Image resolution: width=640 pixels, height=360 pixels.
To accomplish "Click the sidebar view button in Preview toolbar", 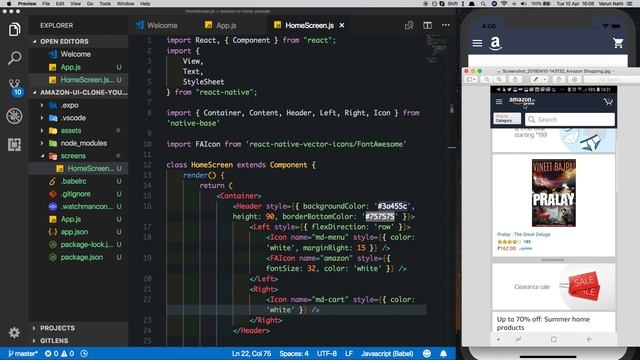I will (471, 80).
